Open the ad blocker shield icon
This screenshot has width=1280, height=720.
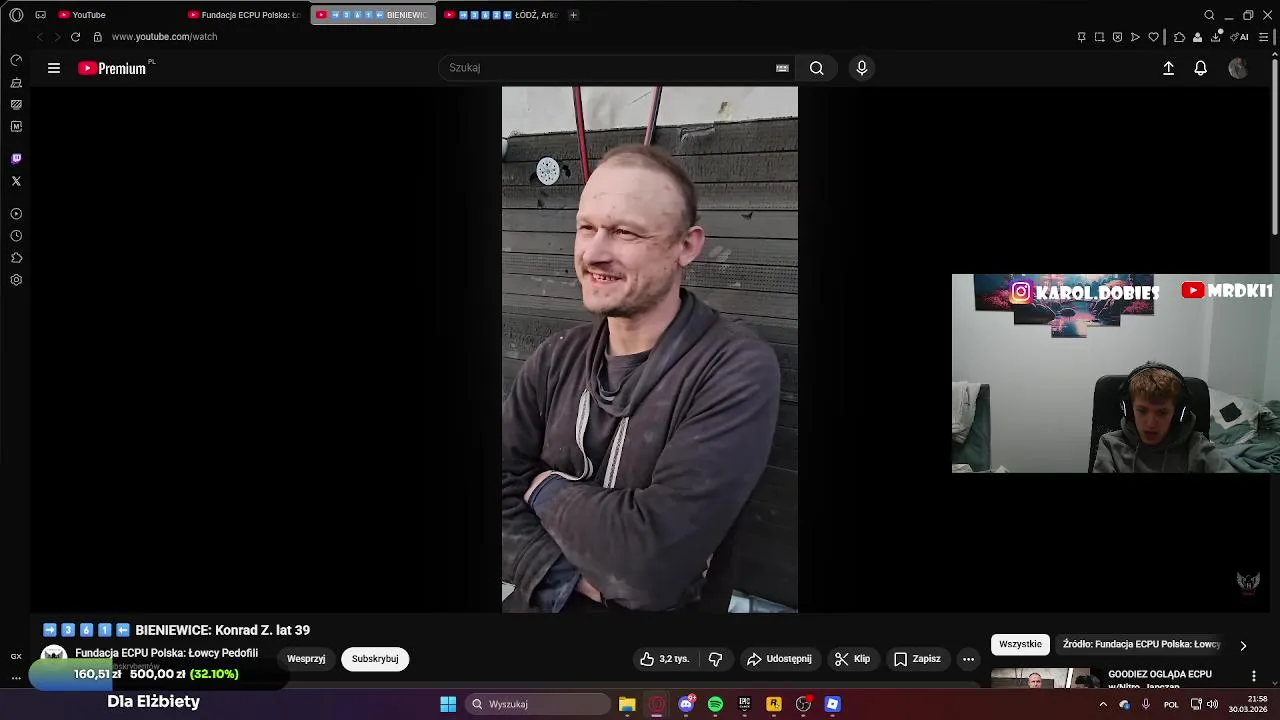click(1117, 37)
